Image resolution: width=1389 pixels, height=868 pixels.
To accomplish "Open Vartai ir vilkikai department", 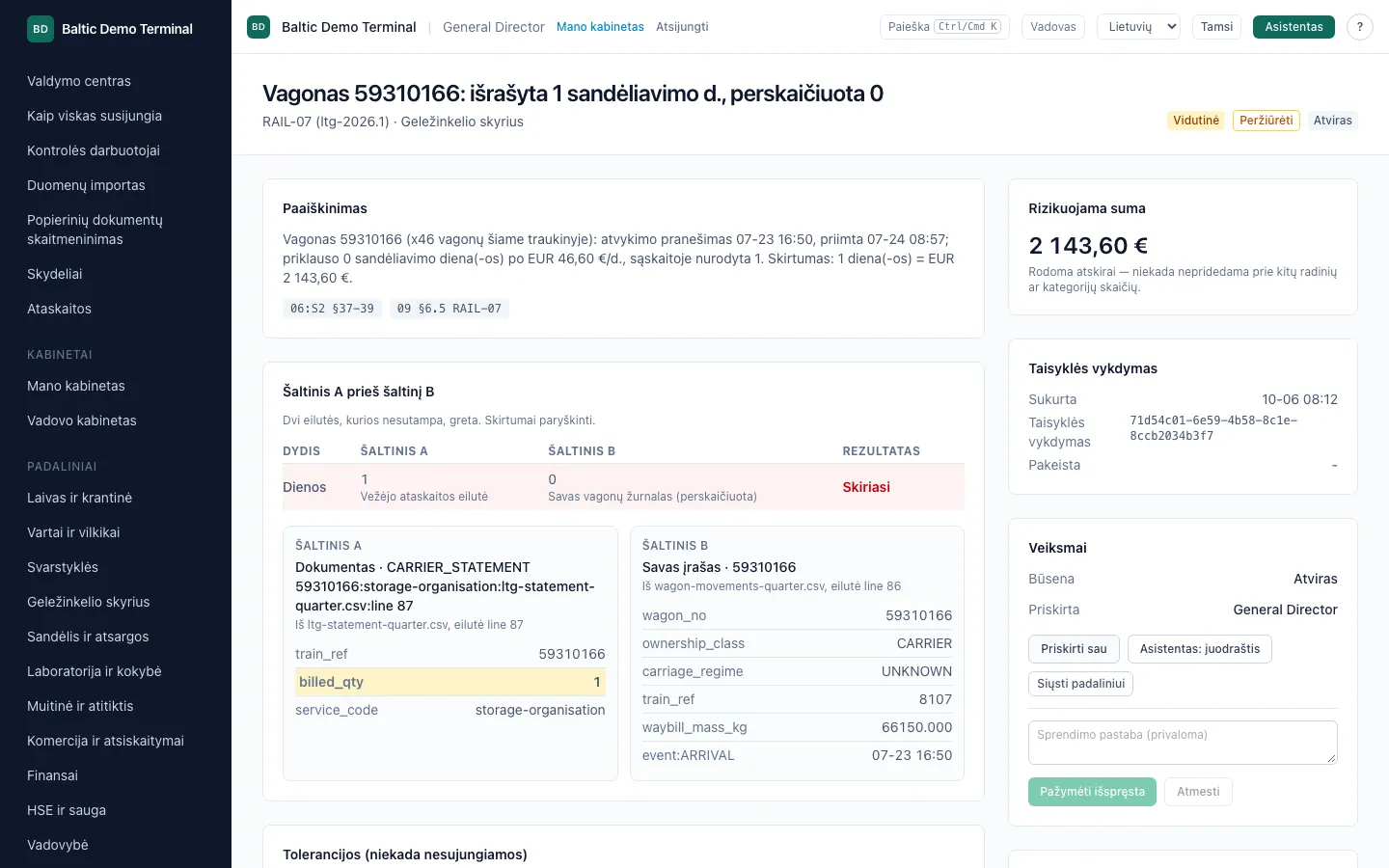I will [x=73, y=532].
